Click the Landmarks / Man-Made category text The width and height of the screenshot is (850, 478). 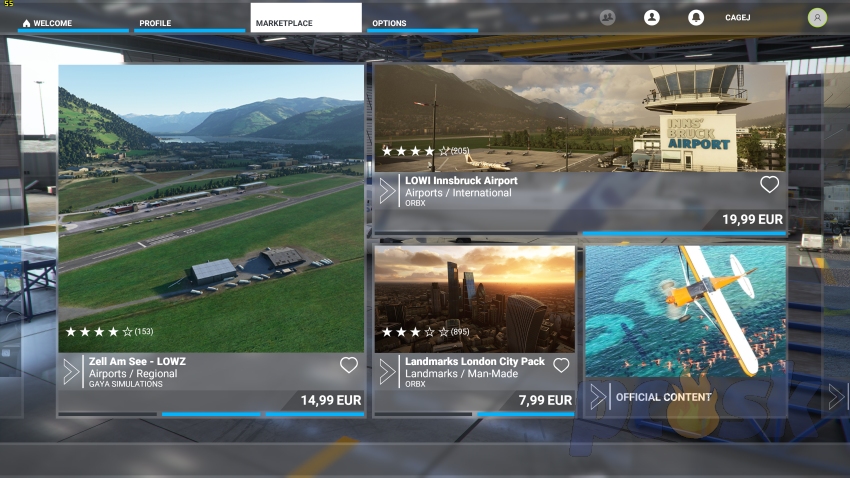[x=461, y=373]
